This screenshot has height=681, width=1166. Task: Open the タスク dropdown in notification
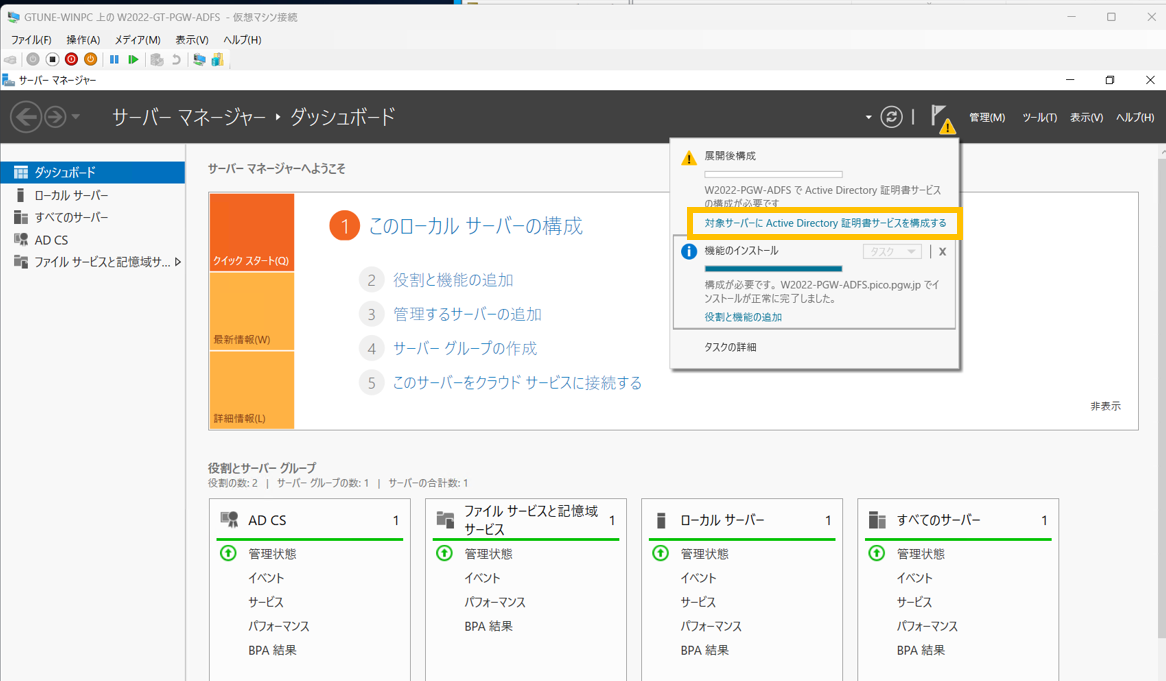[x=892, y=252]
